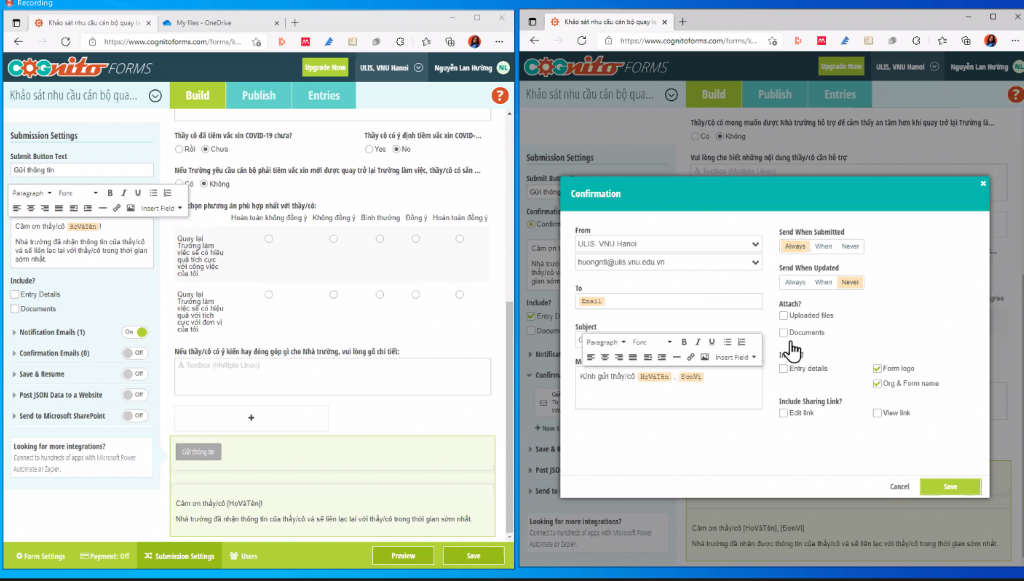Insert hyperlink in the Confirmation dialog editor
The width and height of the screenshot is (1024, 581).
tap(690, 357)
